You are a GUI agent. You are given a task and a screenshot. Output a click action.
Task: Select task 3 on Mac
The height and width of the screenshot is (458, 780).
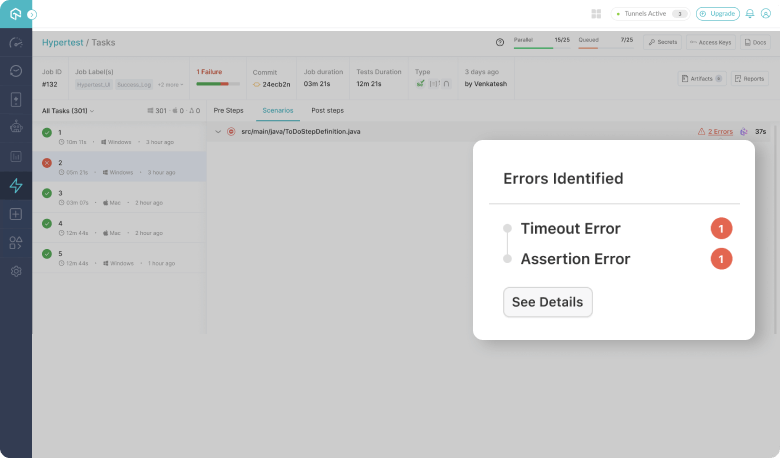[119, 197]
